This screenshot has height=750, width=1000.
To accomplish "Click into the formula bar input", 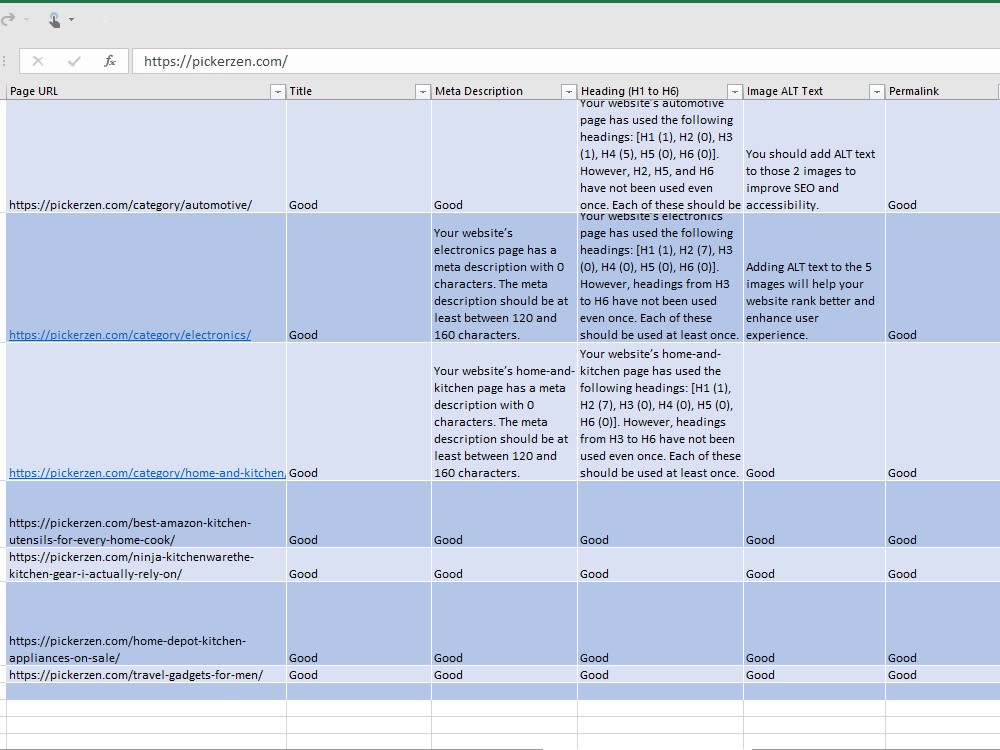I will point(566,61).
